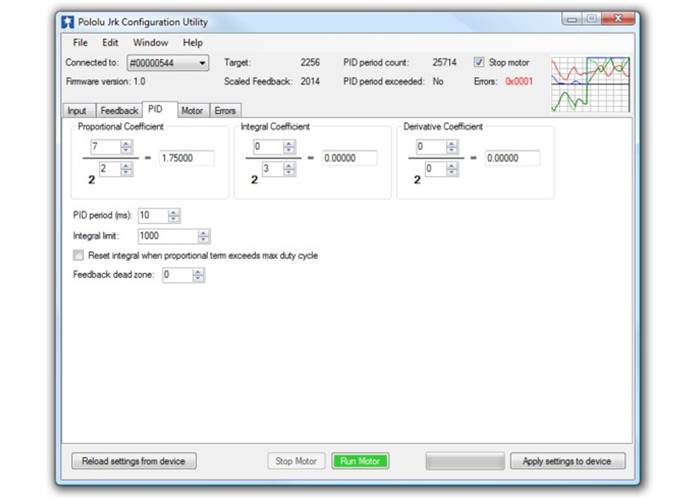Open the Window menu
This screenshot has height=500, width=700.
pos(150,43)
